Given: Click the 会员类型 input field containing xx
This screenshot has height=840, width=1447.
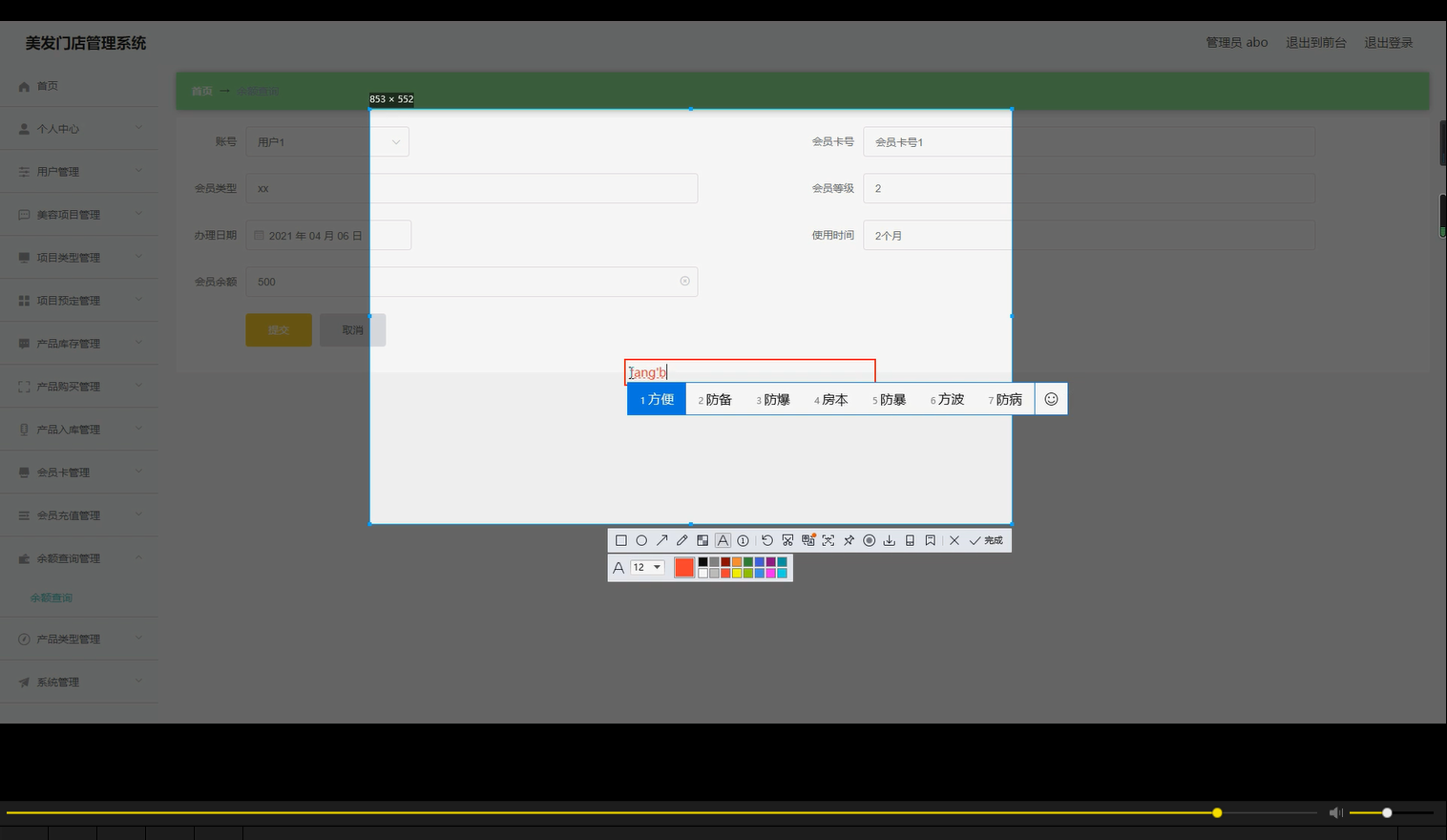Looking at the screenshot, I should coord(472,188).
